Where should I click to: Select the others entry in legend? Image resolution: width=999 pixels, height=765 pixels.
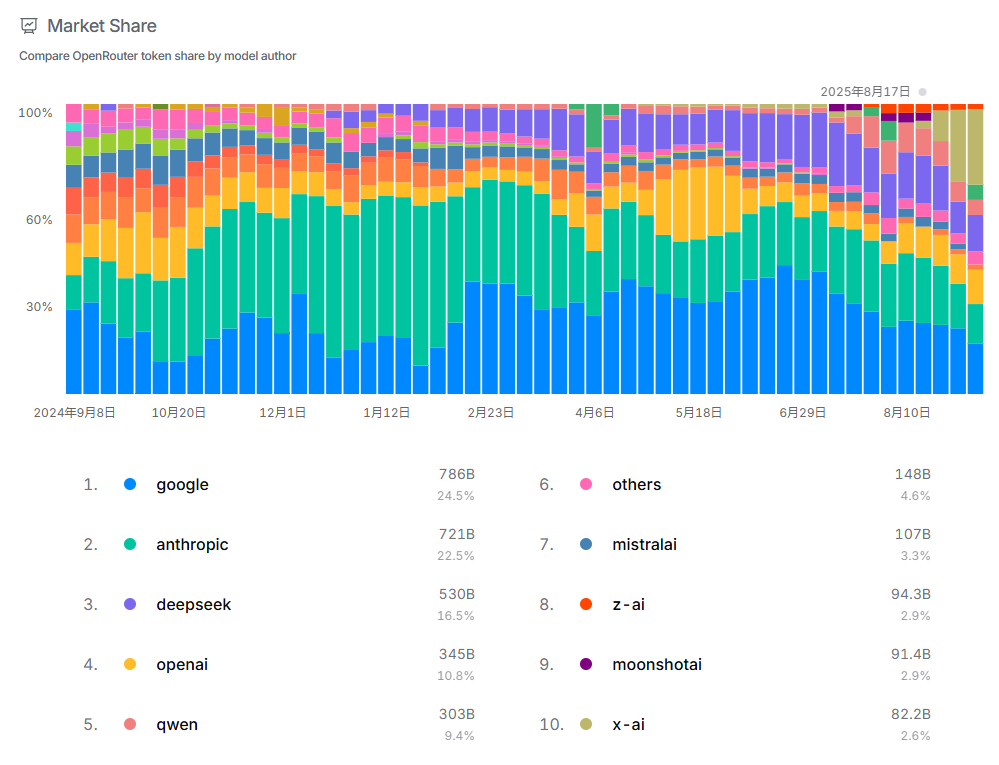pyautogui.click(x=636, y=485)
